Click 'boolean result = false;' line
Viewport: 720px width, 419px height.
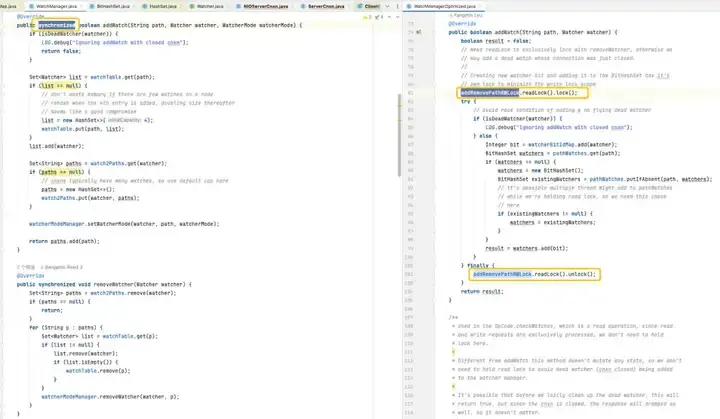[x=496, y=41]
